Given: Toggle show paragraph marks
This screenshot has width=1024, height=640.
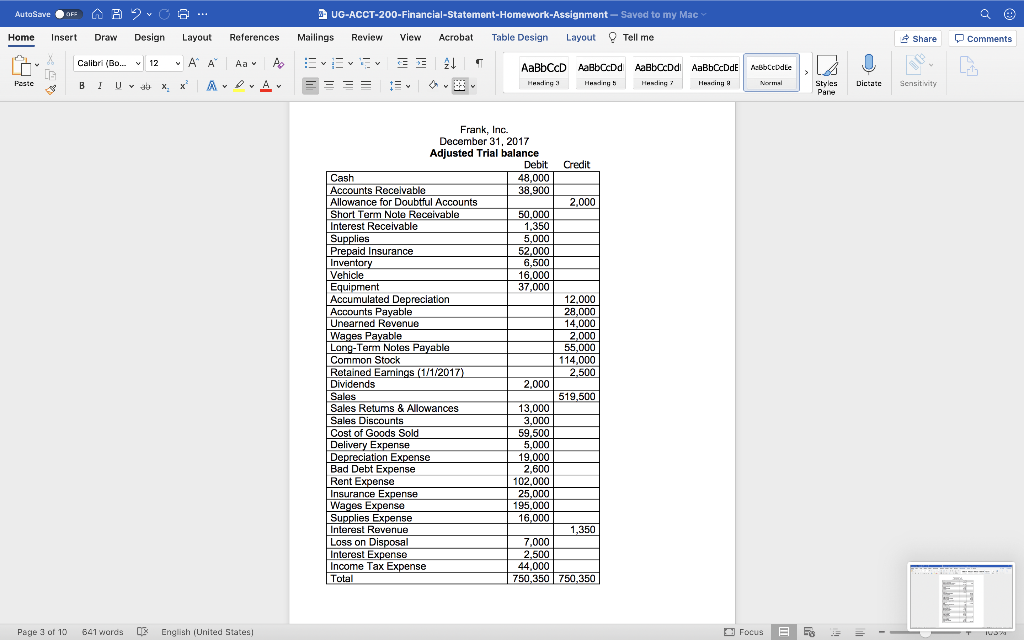Looking at the screenshot, I should pos(480,63).
